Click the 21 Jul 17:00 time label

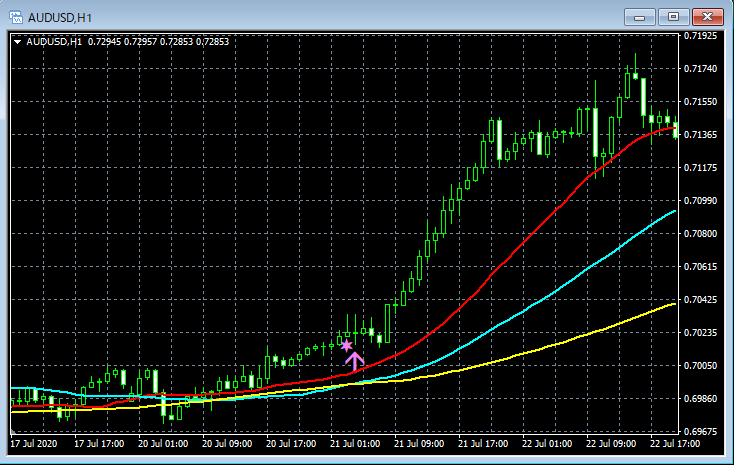click(x=483, y=443)
